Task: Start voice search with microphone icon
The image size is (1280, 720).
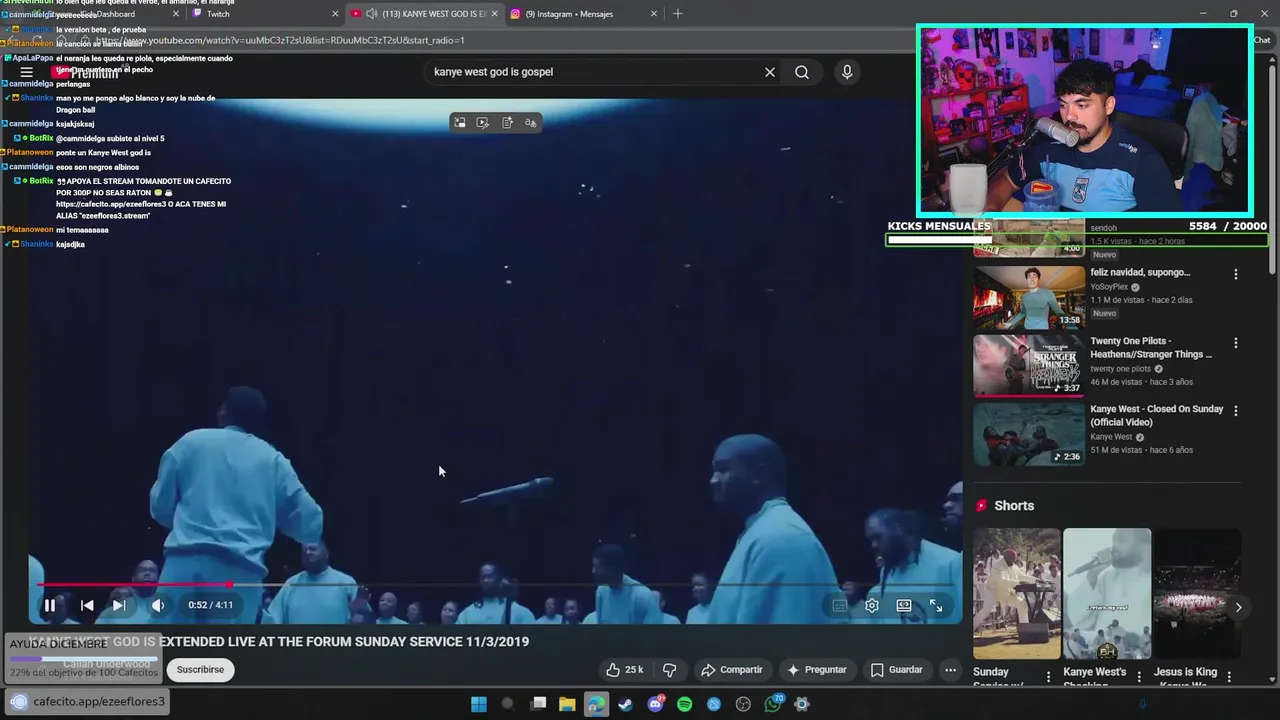Action: [x=847, y=72]
